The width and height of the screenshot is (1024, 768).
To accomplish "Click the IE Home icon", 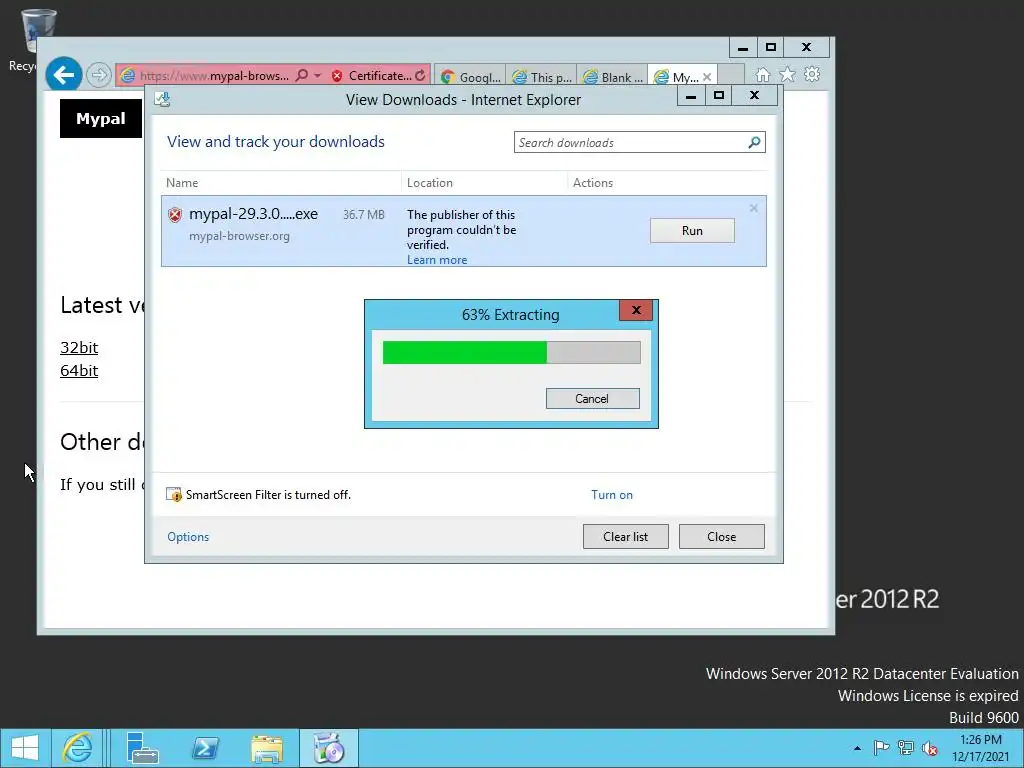I will [762, 74].
